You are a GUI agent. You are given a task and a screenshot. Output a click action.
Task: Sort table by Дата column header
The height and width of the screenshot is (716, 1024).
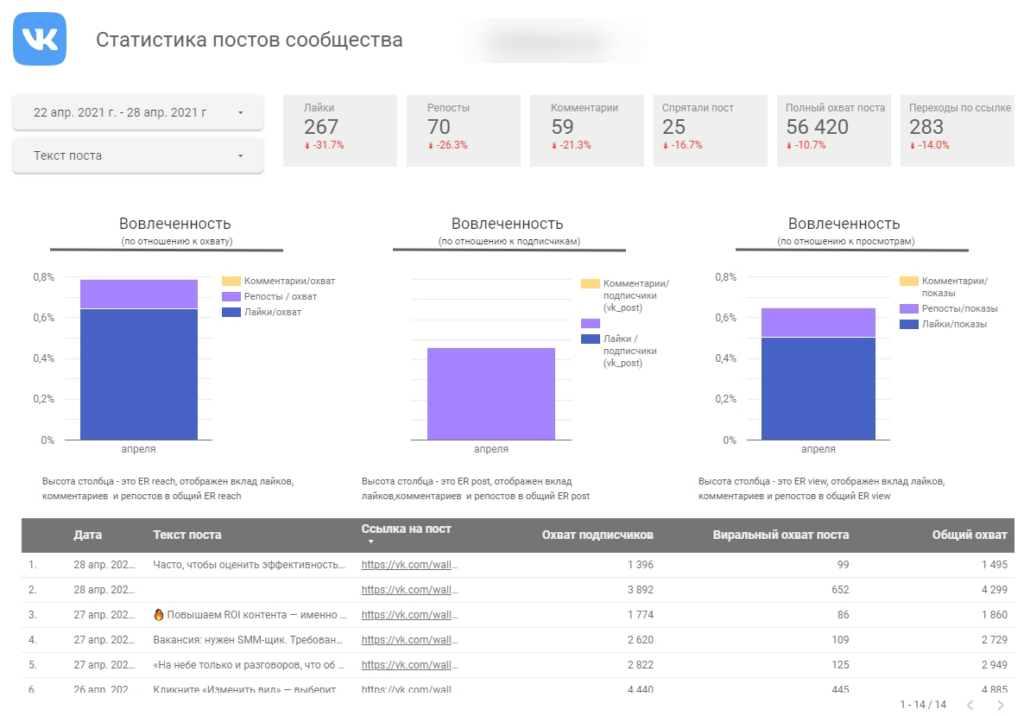(88, 535)
